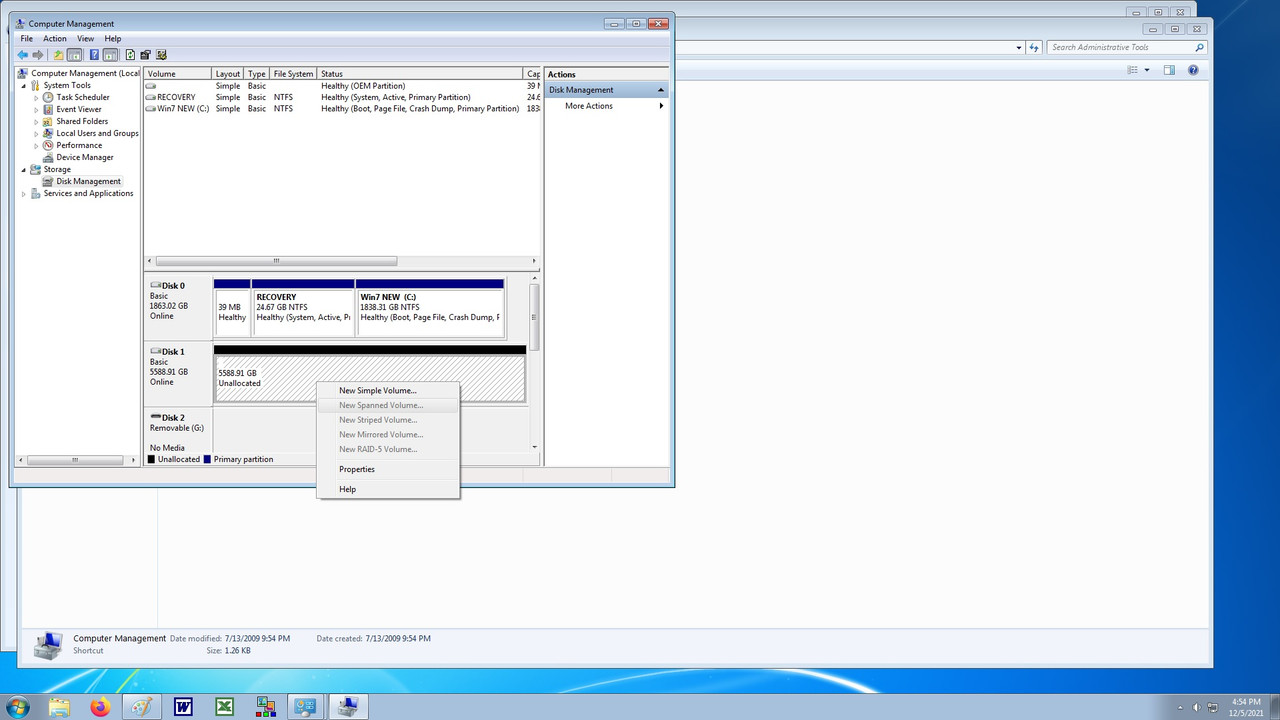Sort by the Status column header
Screen dimensions: 1280x720
[x=421, y=74]
